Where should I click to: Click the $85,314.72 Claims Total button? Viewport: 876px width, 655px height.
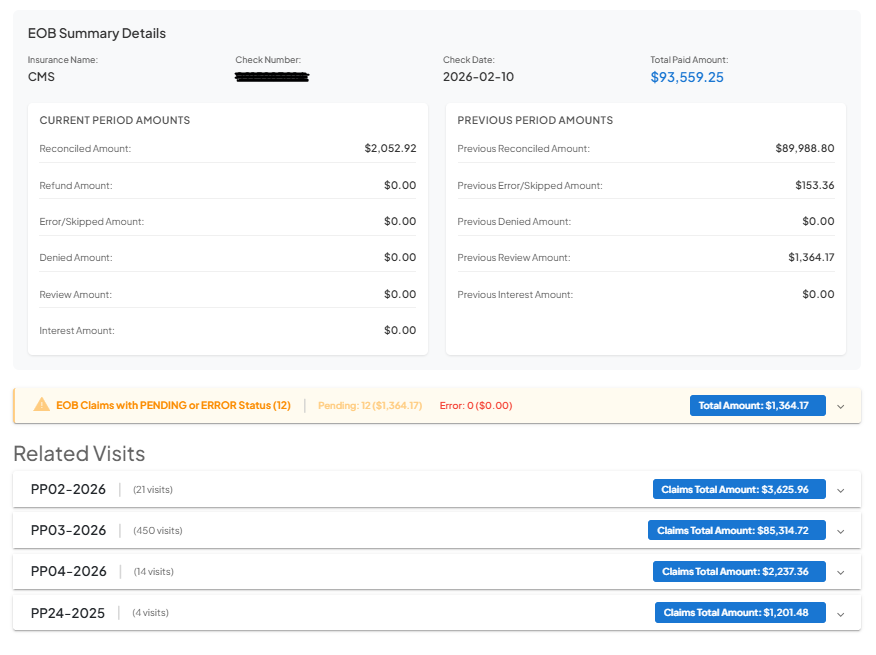pos(737,530)
